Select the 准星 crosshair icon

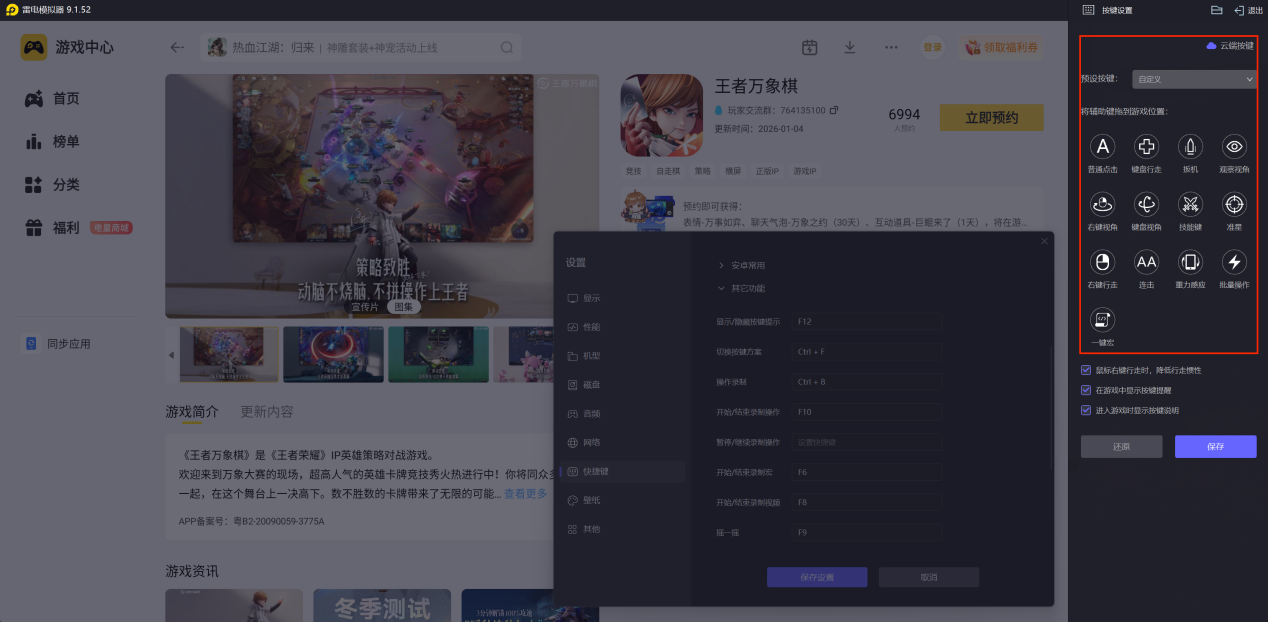(1234, 205)
